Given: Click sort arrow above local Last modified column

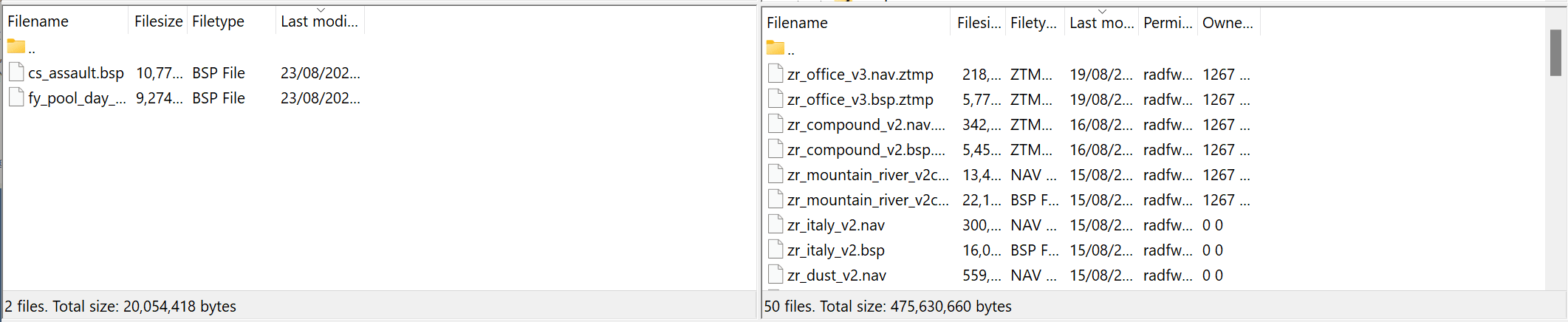Looking at the screenshot, I should coord(321,10).
